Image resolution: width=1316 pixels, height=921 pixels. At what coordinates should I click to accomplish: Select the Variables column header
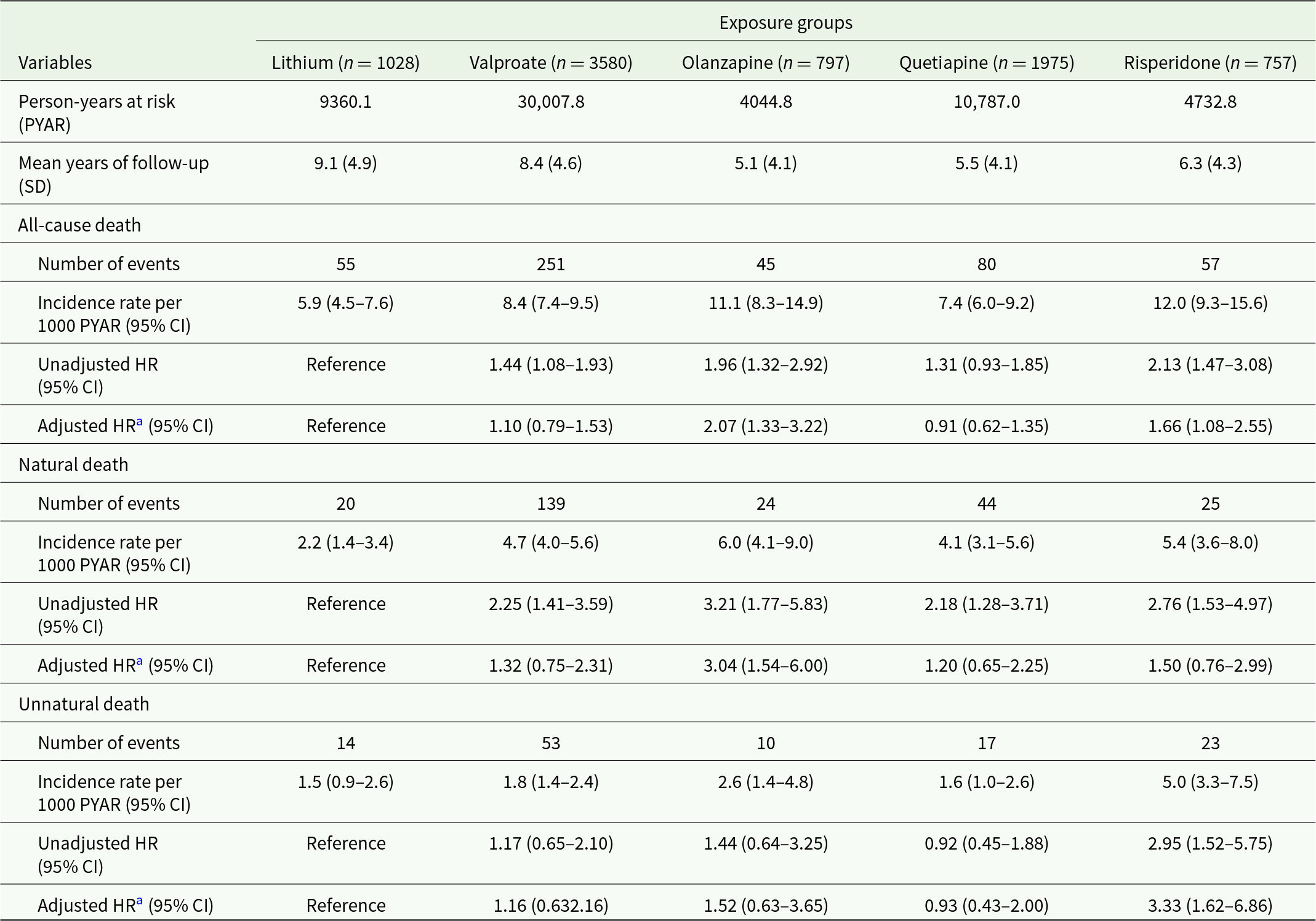coord(55,63)
